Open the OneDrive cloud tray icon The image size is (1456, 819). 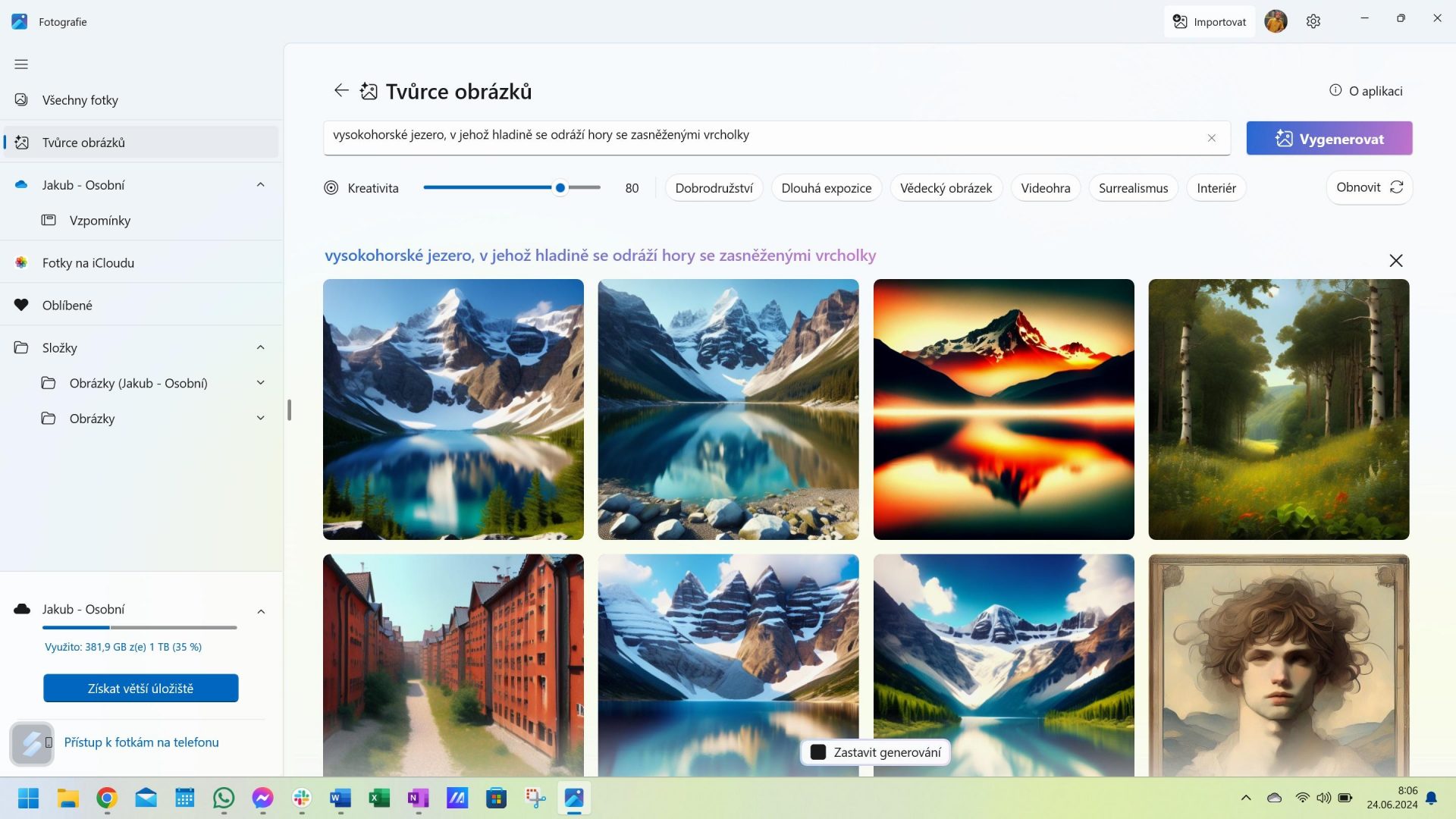point(1275,798)
